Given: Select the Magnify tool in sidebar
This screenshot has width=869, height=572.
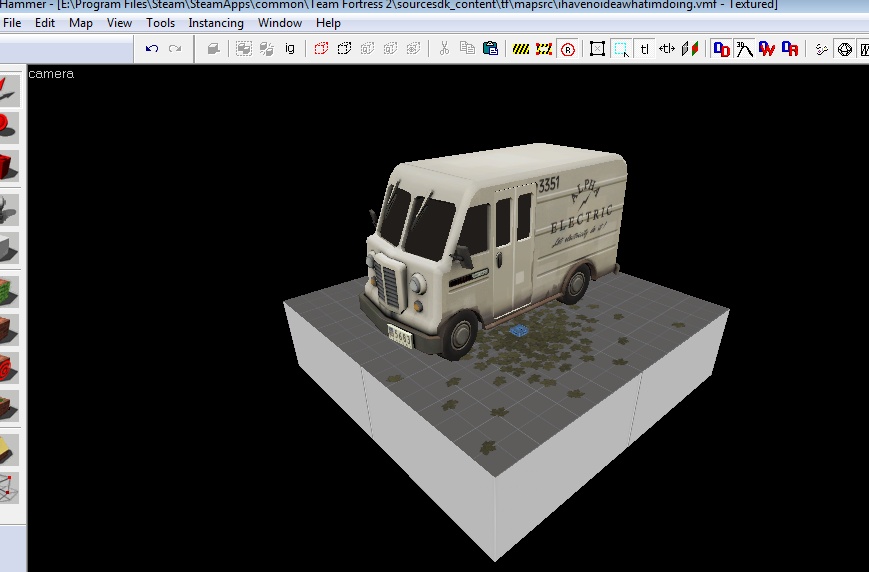Looking at the screenshot, I should coord(9,127).
